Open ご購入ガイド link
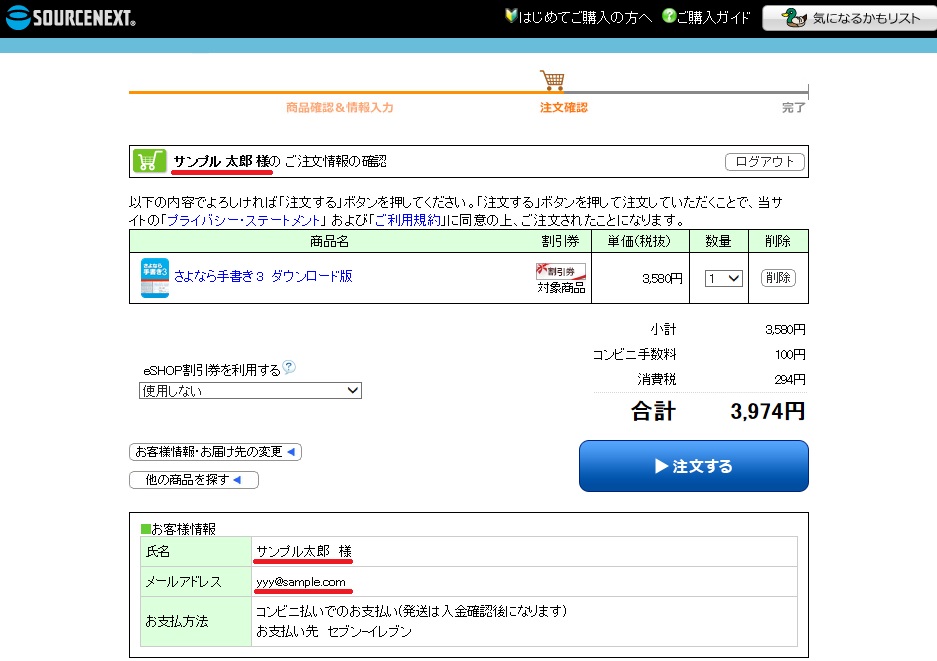The width and height of the screenshot is (937, 661). coord(713,17)
